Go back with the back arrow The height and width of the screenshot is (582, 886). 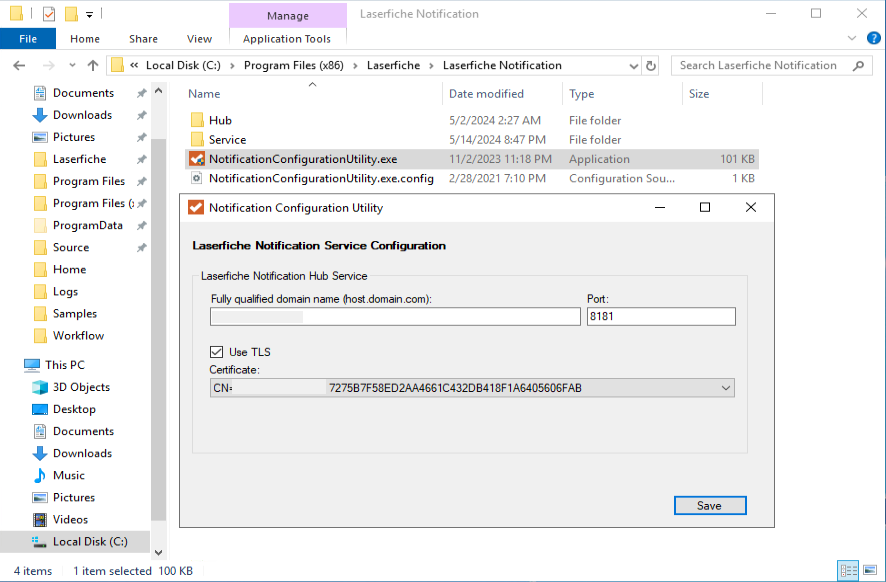19,66
